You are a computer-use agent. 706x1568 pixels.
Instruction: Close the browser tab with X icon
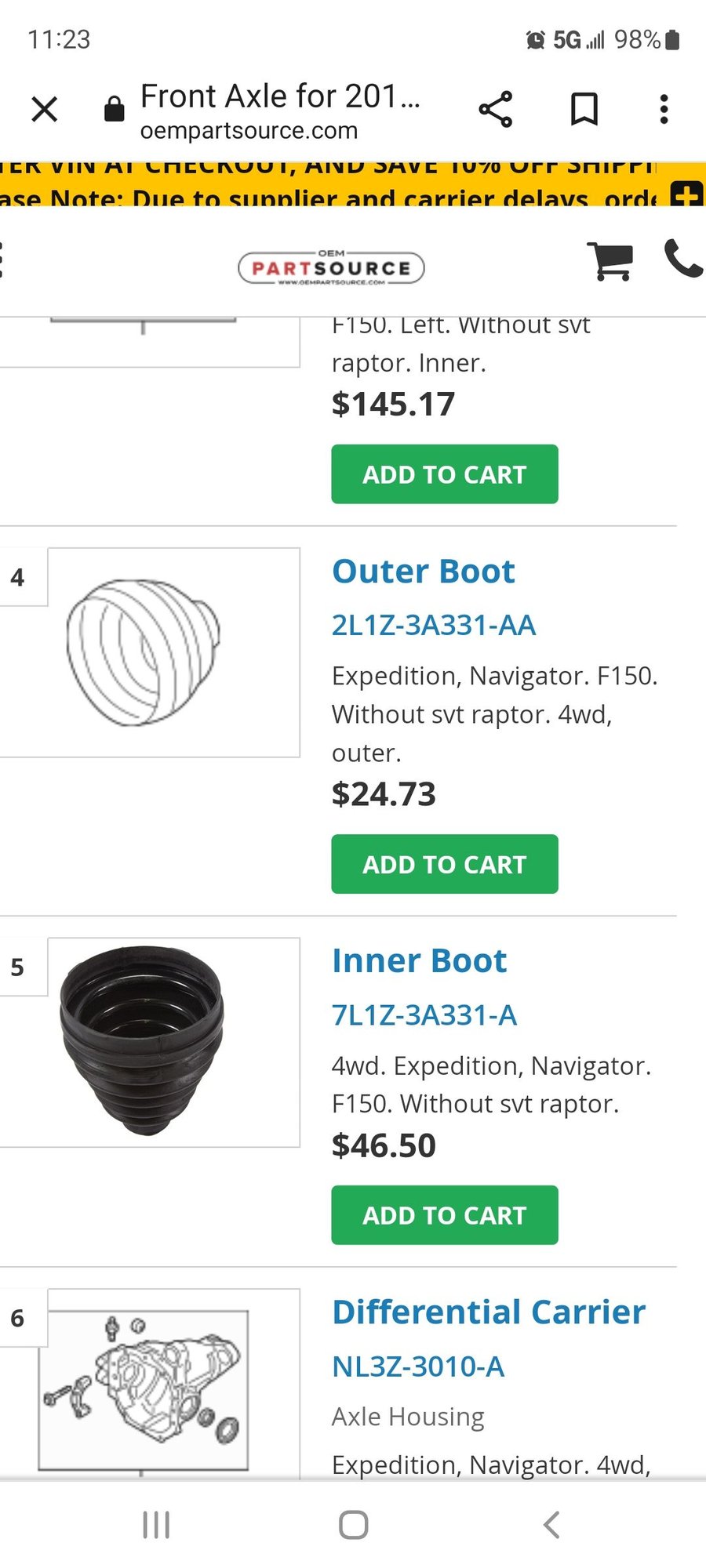45,109
